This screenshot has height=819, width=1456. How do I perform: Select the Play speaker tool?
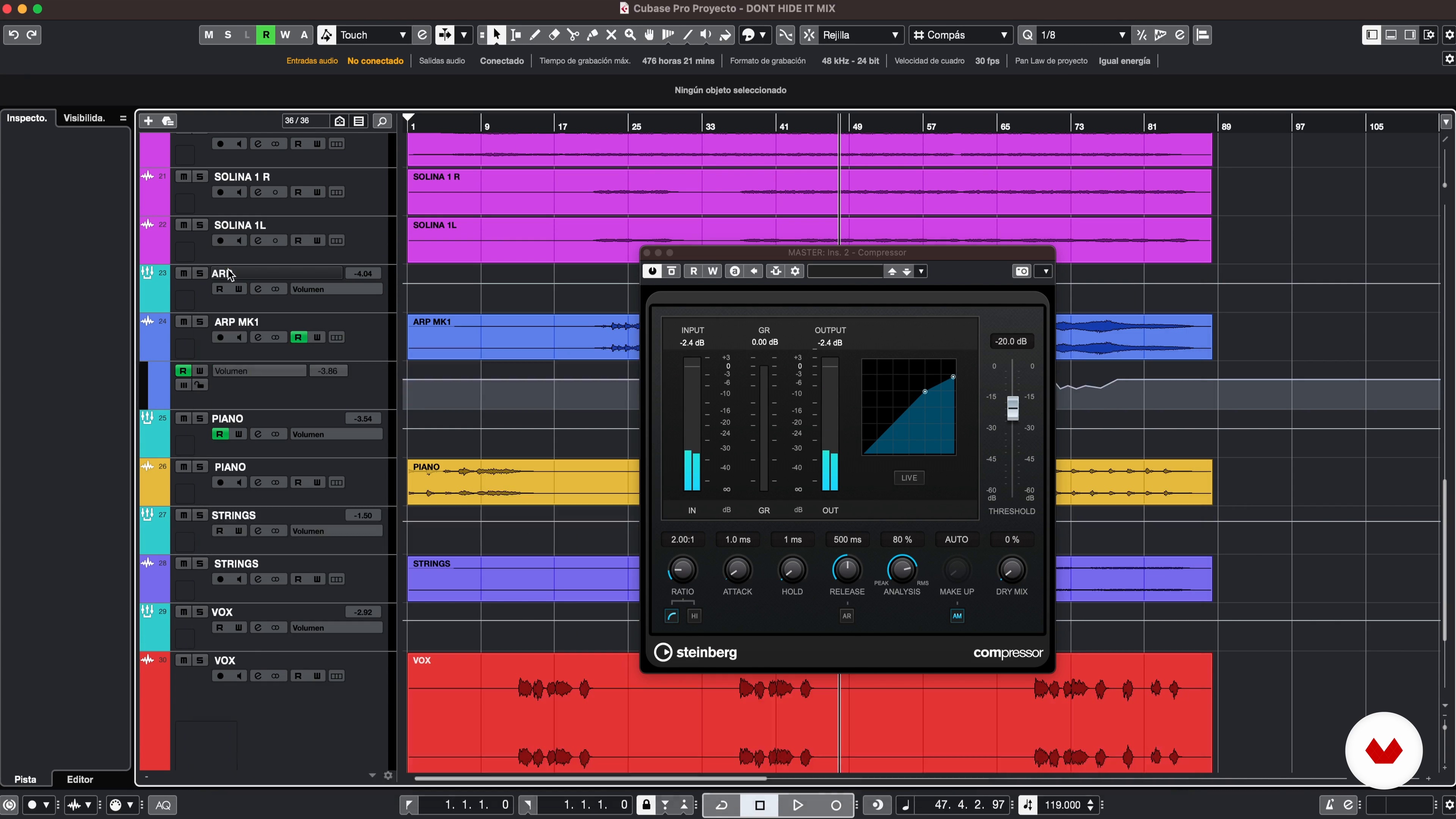[706, 35]
